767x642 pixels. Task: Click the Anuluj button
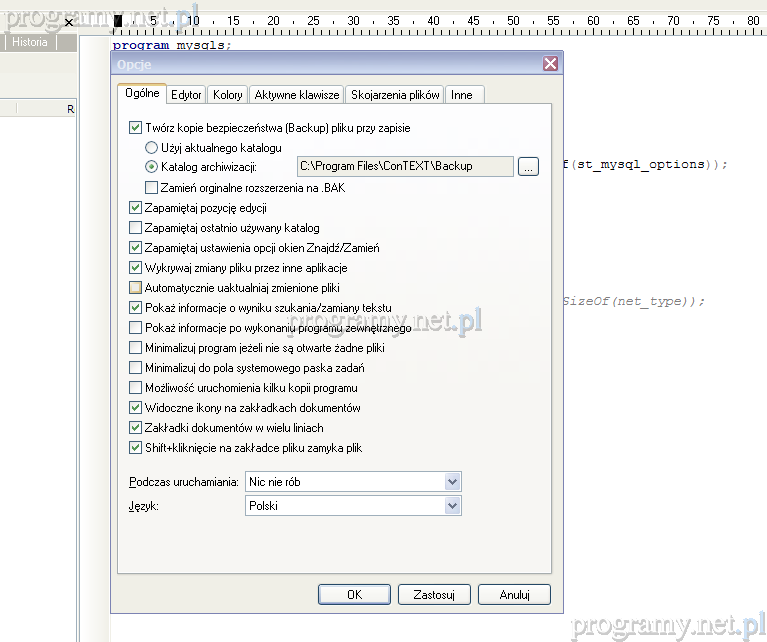pos(514,594)
